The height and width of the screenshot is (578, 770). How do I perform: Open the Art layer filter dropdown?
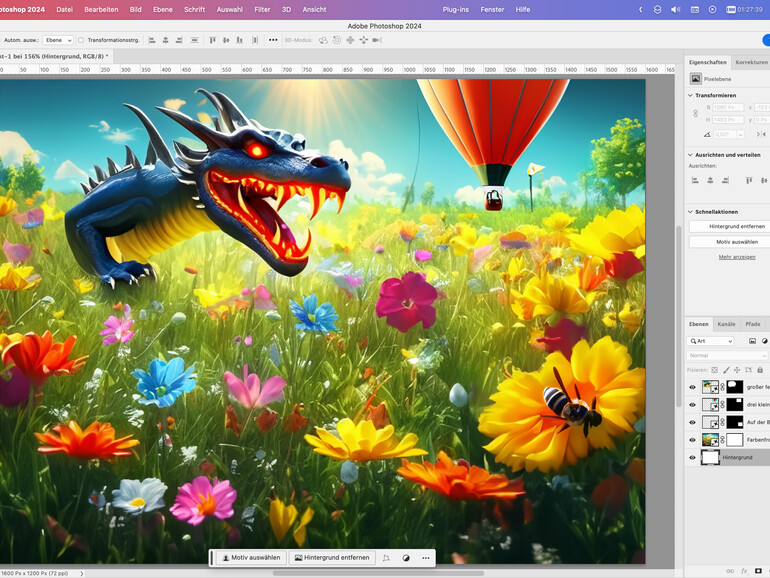[711, 341]
